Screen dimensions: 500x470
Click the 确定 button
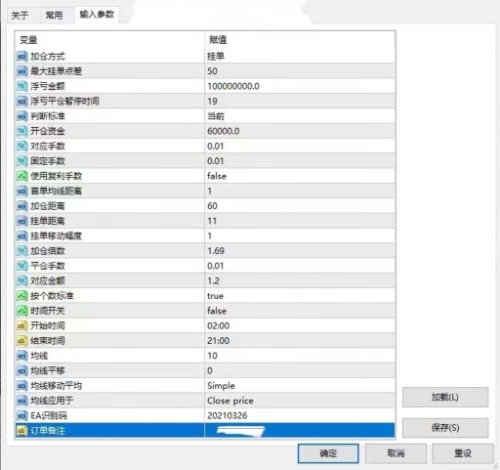coord(328,453)
